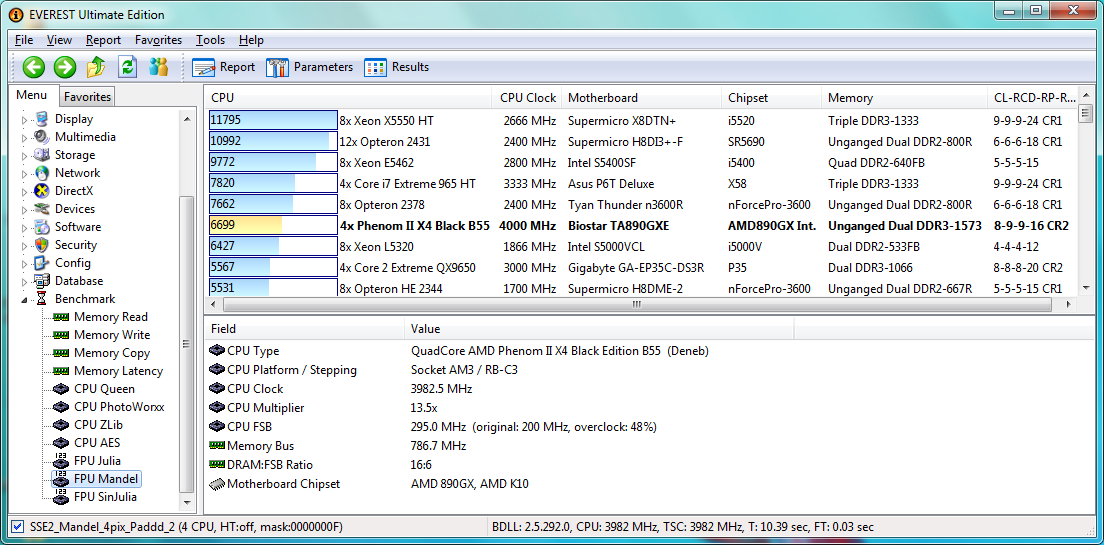Select the Multimedia tree icon
This screenshot has height=545, width=1104.
42,137
